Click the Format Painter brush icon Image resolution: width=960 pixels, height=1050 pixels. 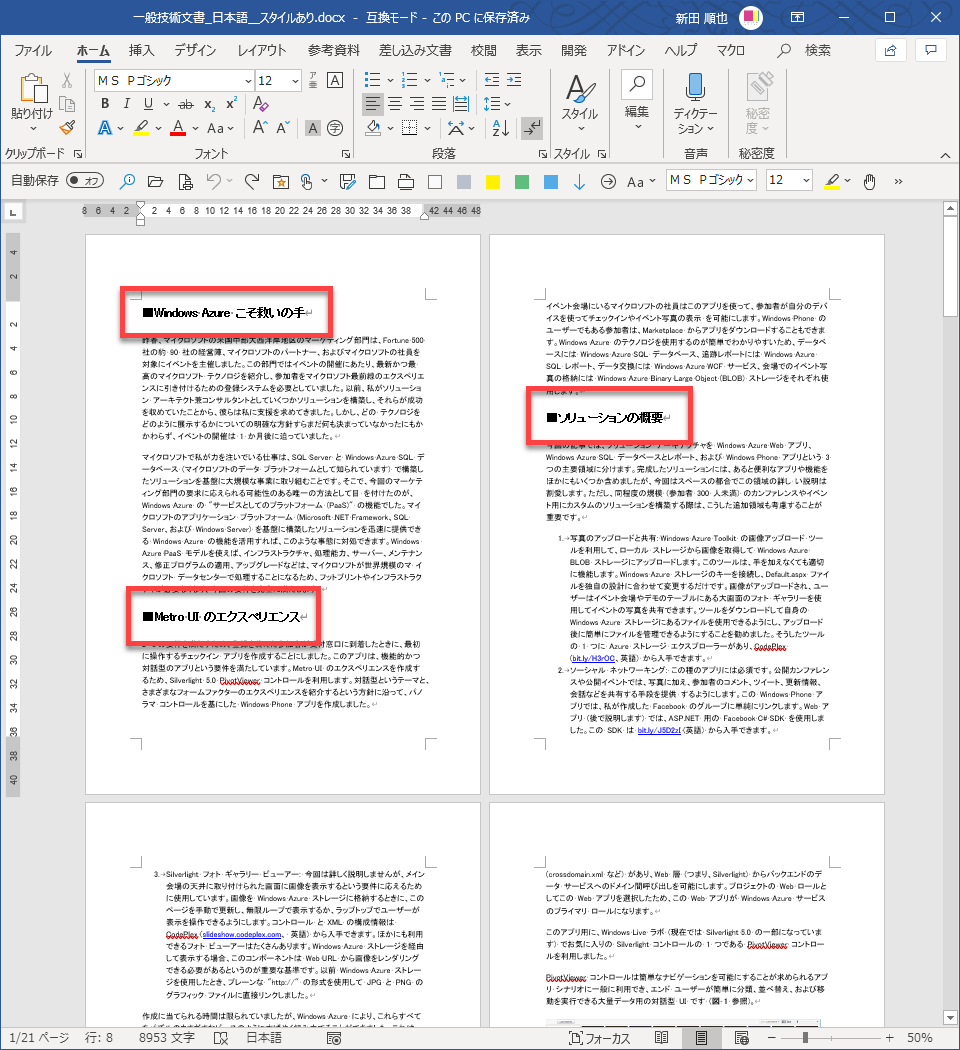(x=67, y=127)
